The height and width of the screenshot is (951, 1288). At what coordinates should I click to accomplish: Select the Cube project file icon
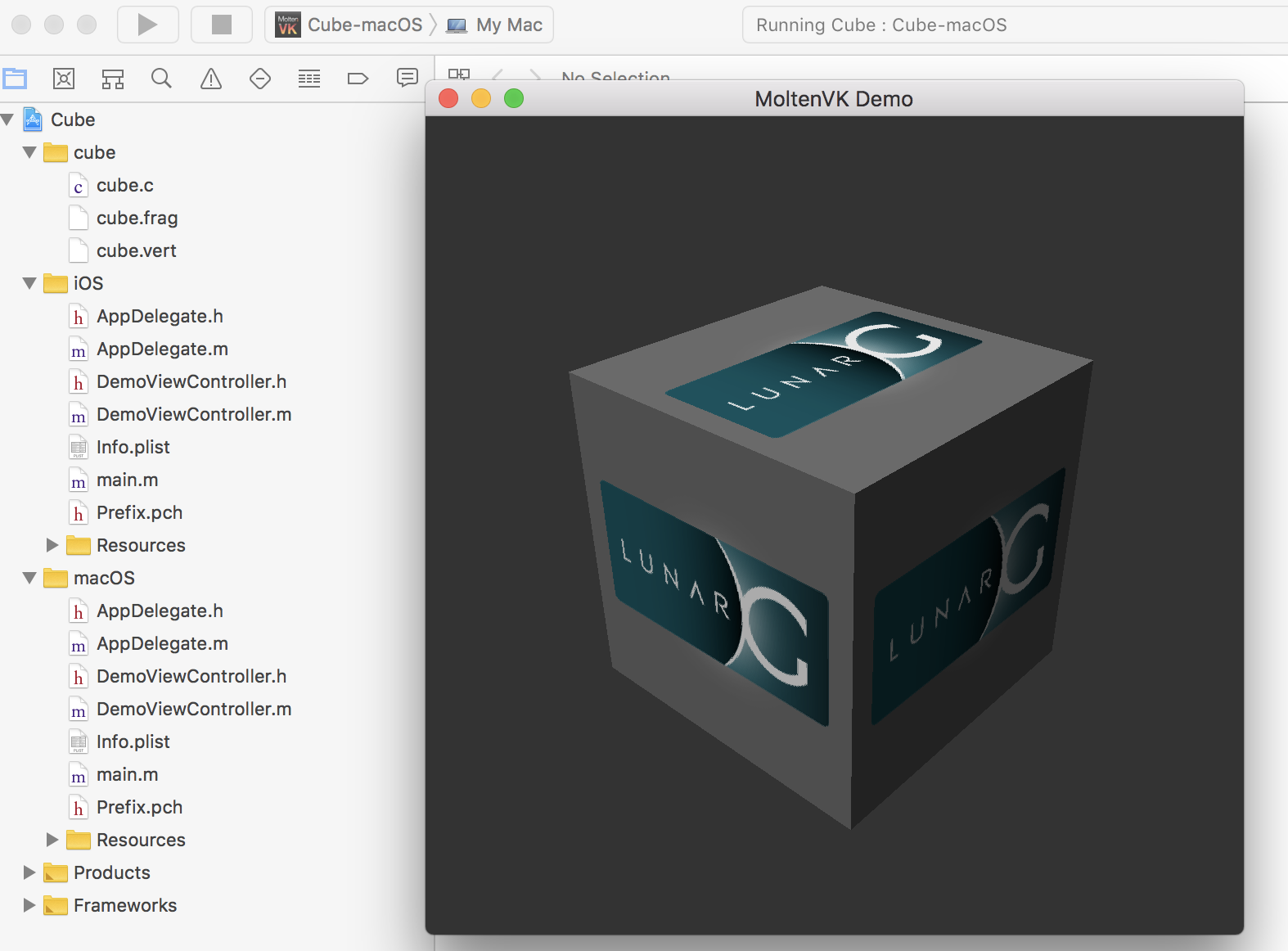pyautogui.click(x=33, y=119)
